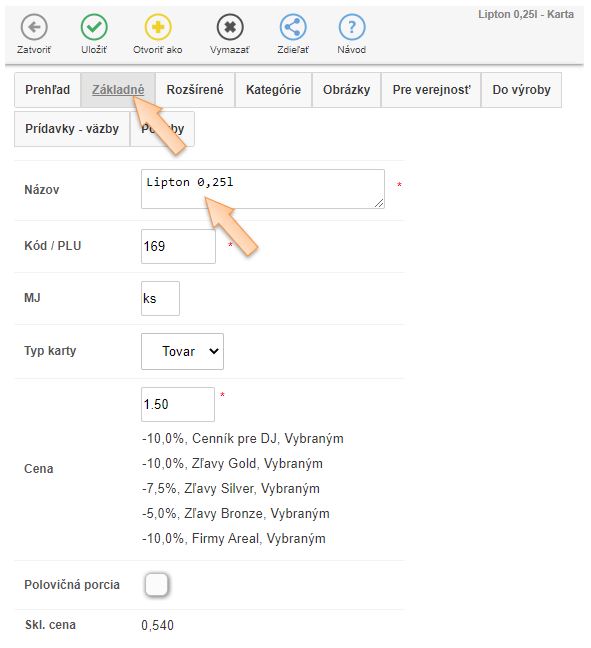Open the Pre verejnosť tab
This screenshot has width=591, height=648.
[431, 90]
